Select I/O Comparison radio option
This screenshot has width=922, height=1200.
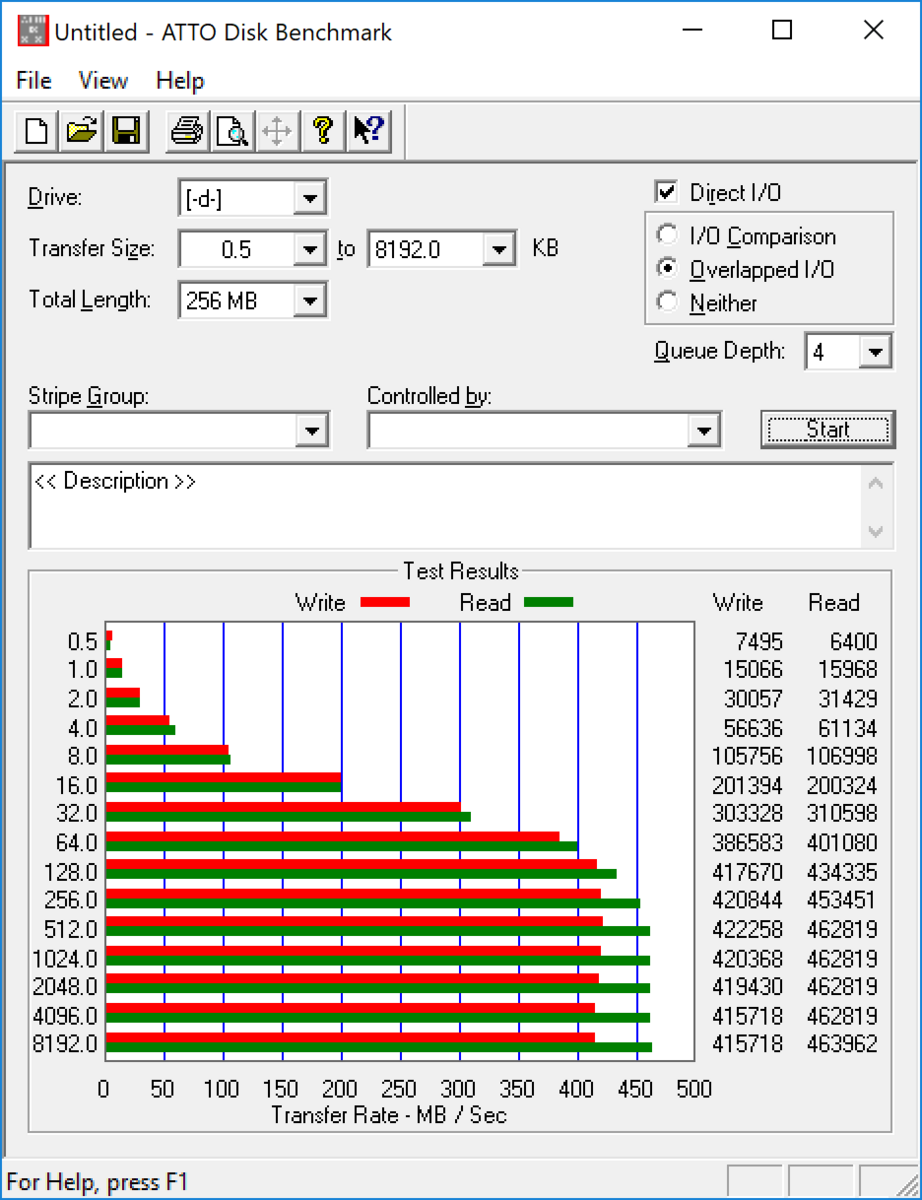pyautogui.click(x=666, y=236)
